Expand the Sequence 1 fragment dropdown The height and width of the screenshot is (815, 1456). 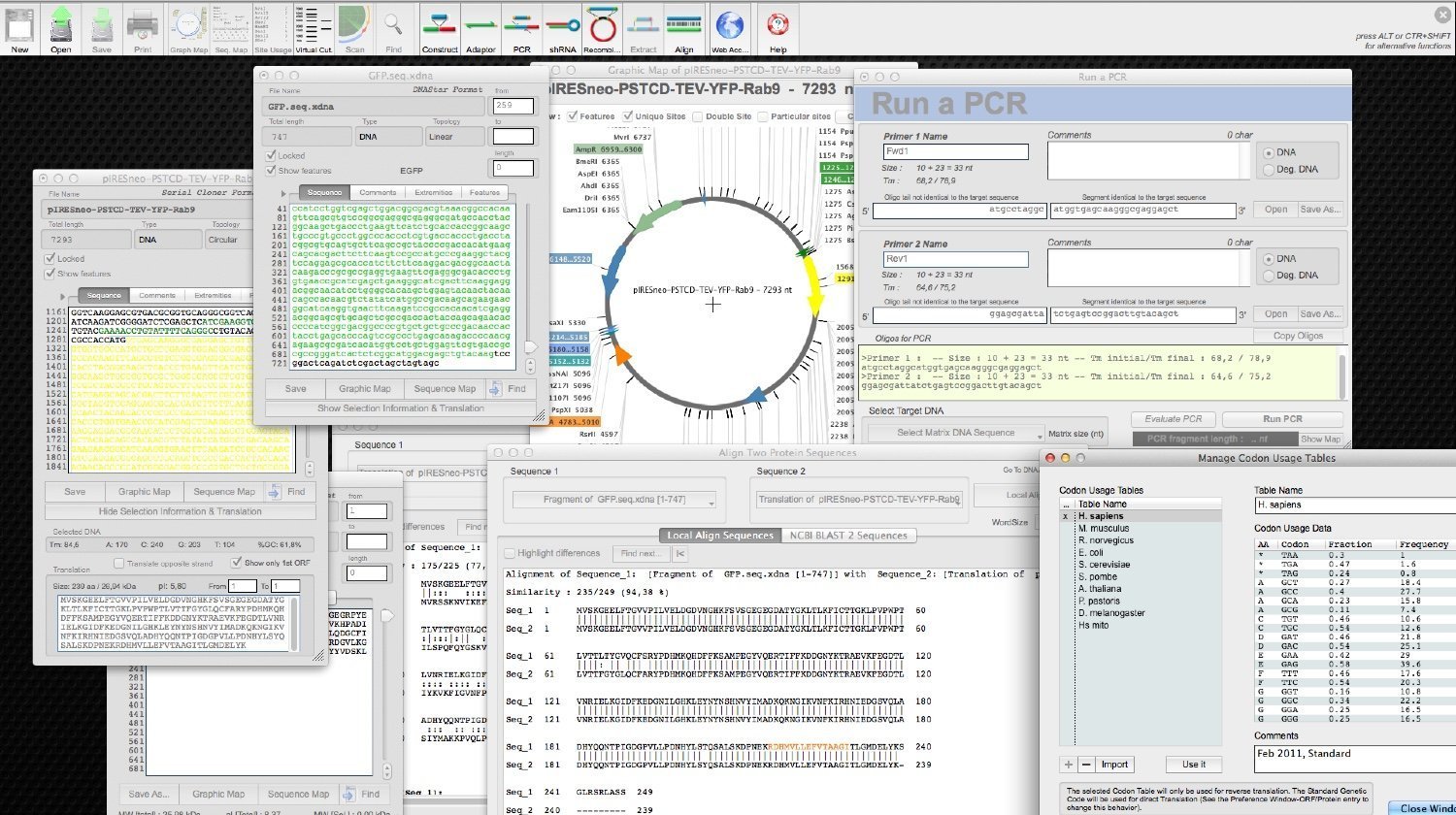(x=615, y=501)
